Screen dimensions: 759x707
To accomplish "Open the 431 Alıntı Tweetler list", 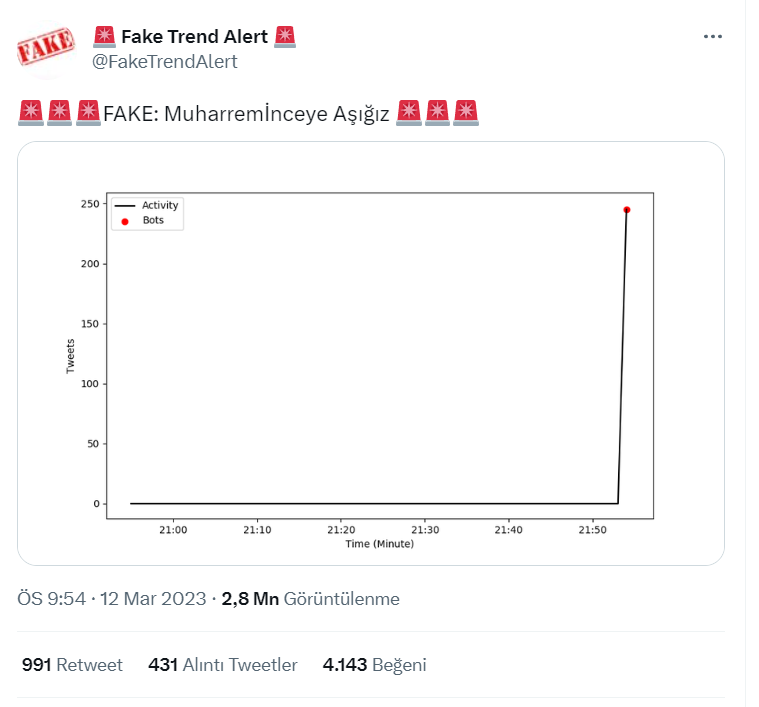I will (x=222, y=665).
